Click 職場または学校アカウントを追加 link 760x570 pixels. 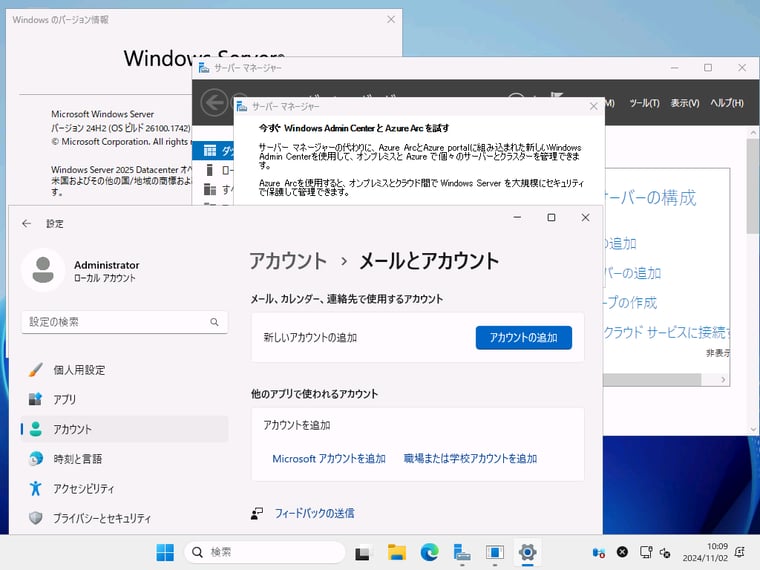point(470,459)
